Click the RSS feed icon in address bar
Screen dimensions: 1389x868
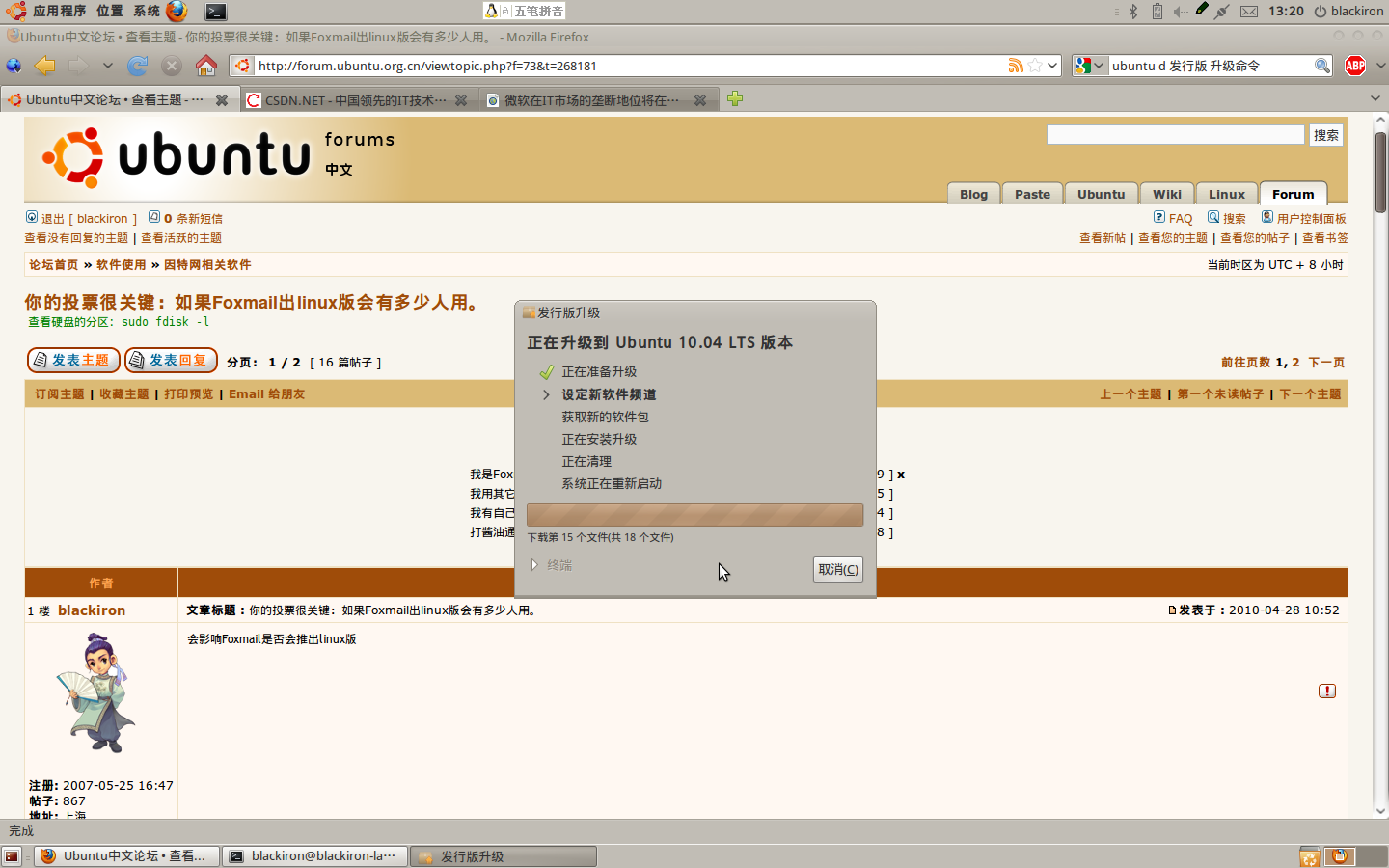click(1016, 66)
